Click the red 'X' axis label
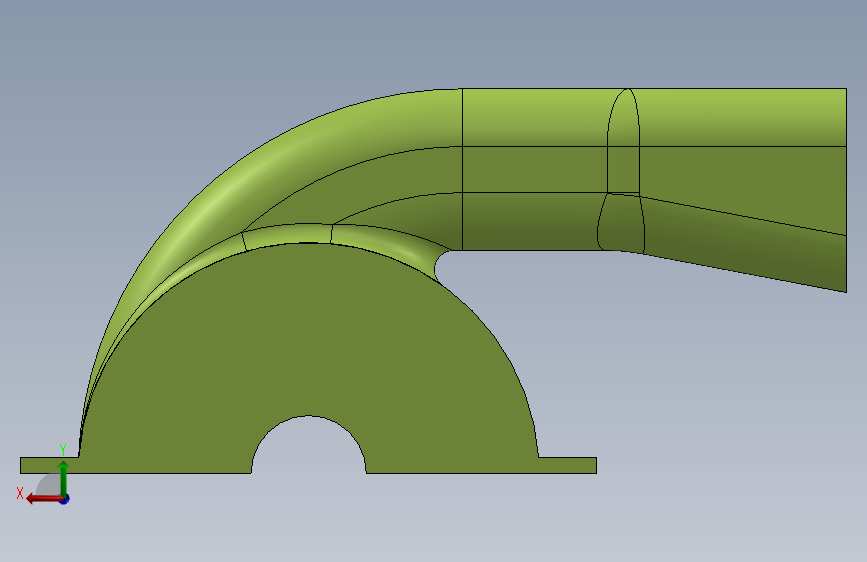The width and height of the screenshot is (867, 562). coord(20,493)
